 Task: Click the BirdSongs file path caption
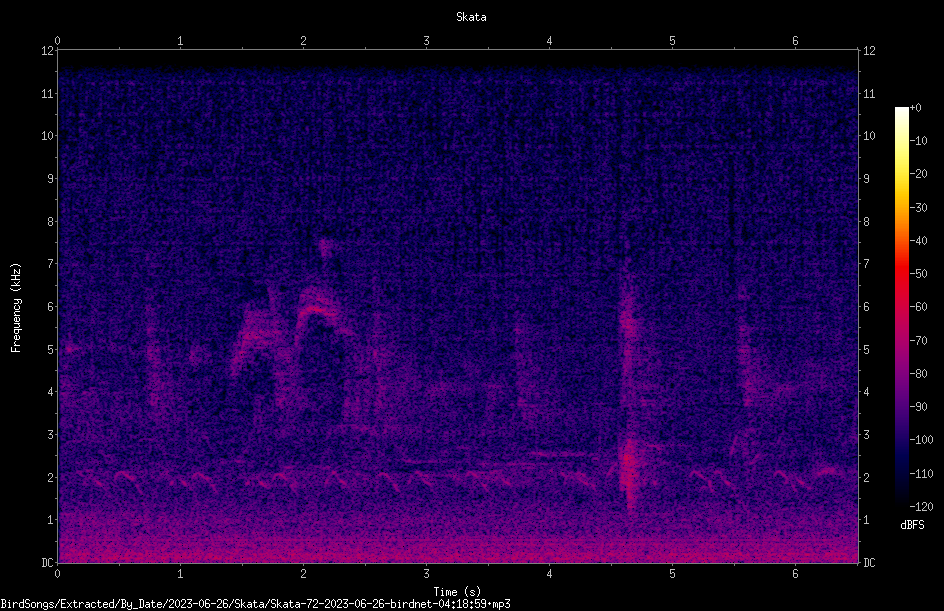(255, 604)
